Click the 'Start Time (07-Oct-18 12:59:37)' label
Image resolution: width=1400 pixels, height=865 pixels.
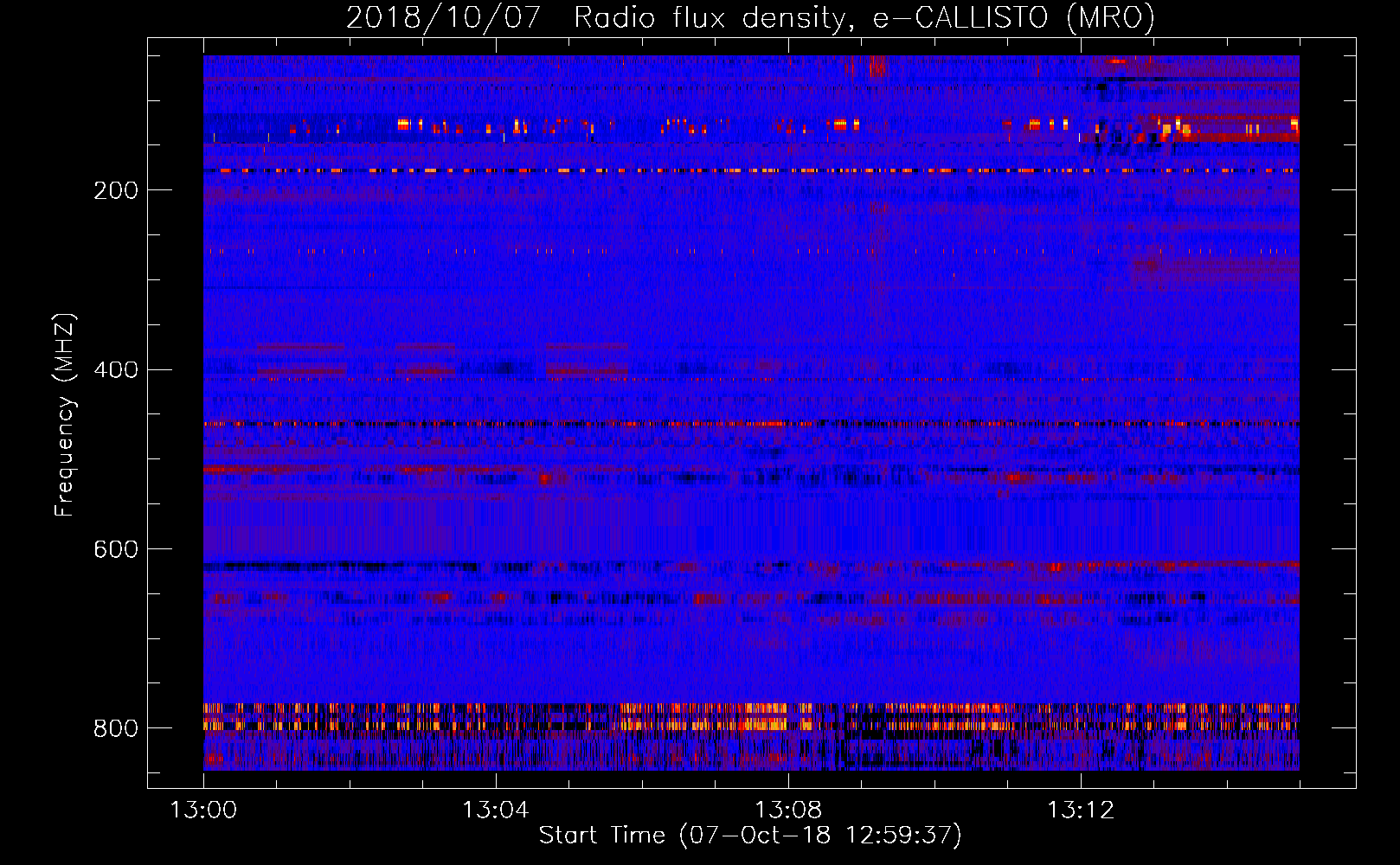point(750,836)
